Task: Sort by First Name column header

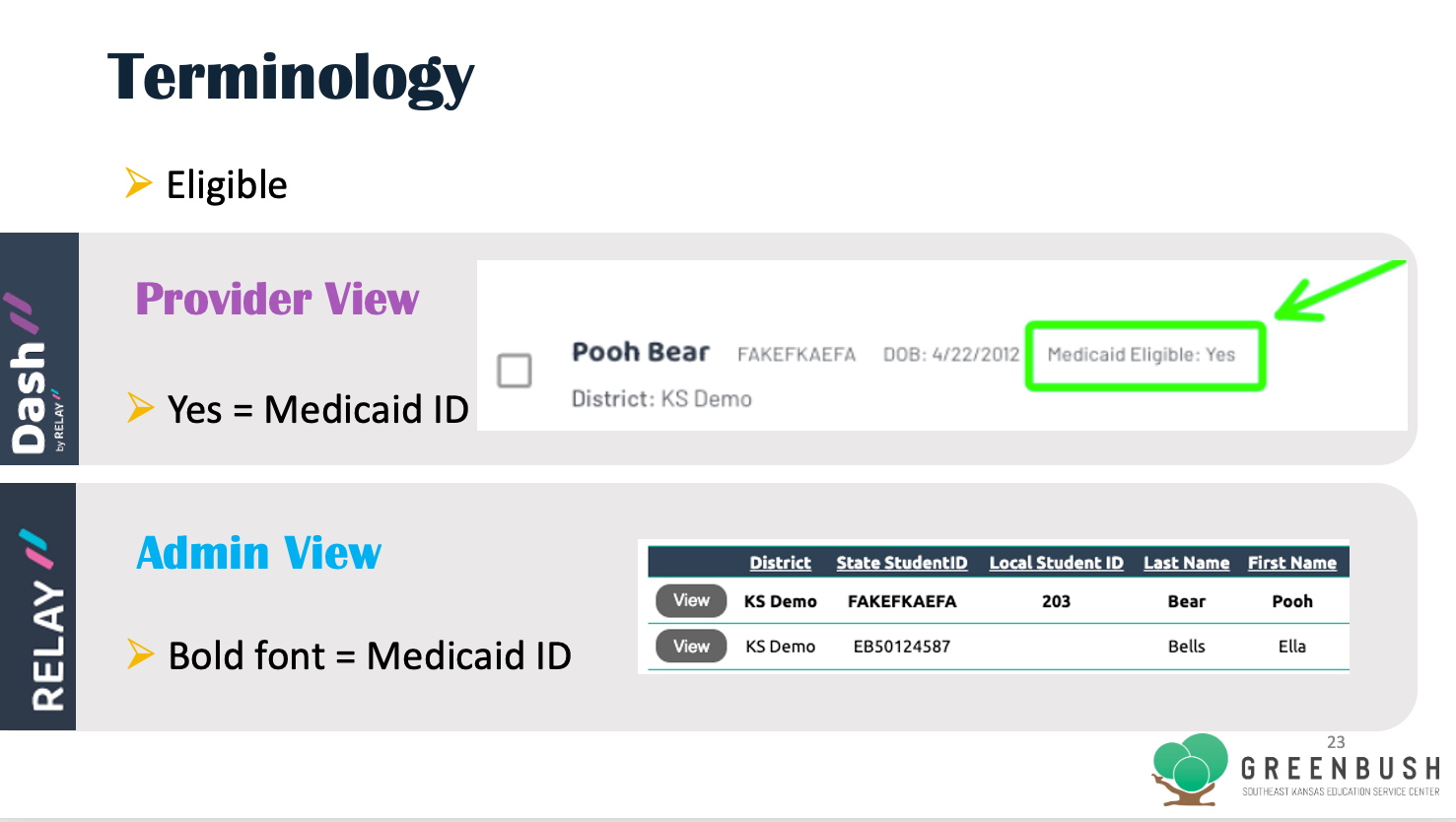Action: [1291, 563]
